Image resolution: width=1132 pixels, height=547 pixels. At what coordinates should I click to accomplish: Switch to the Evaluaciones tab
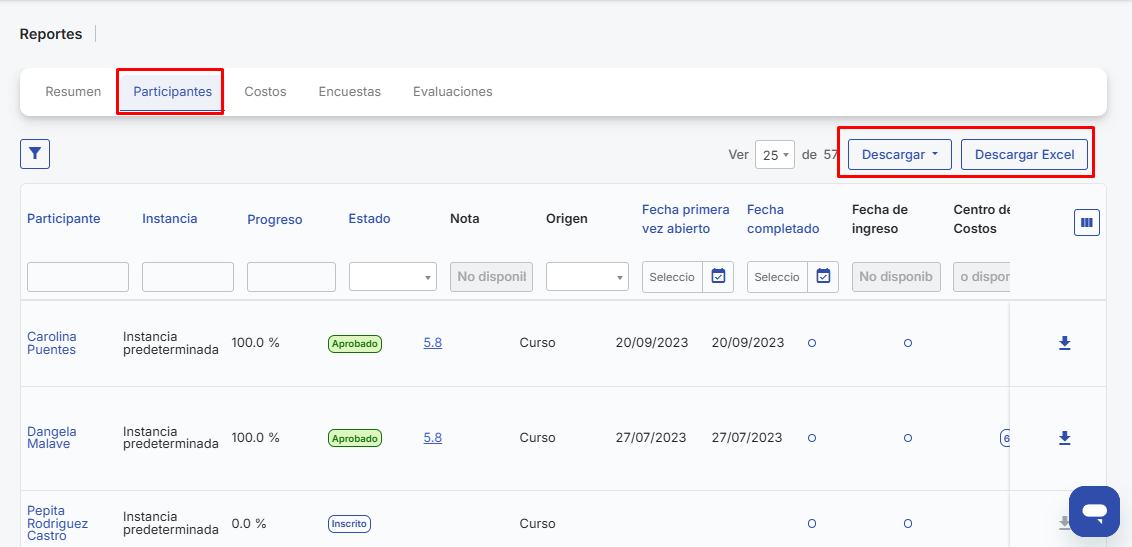452,92
